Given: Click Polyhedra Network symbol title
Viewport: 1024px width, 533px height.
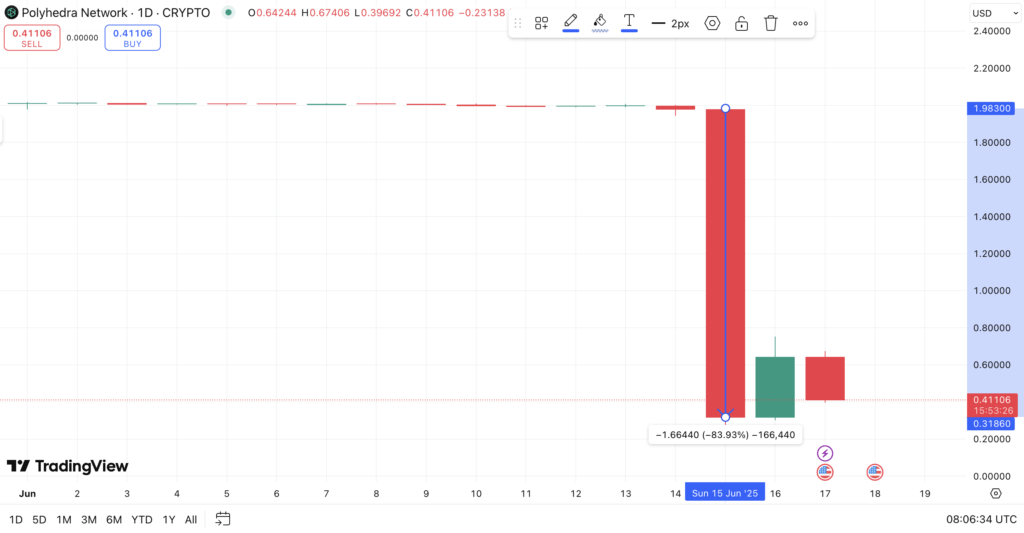Looking at the screenshot, I should coord(75,12).
